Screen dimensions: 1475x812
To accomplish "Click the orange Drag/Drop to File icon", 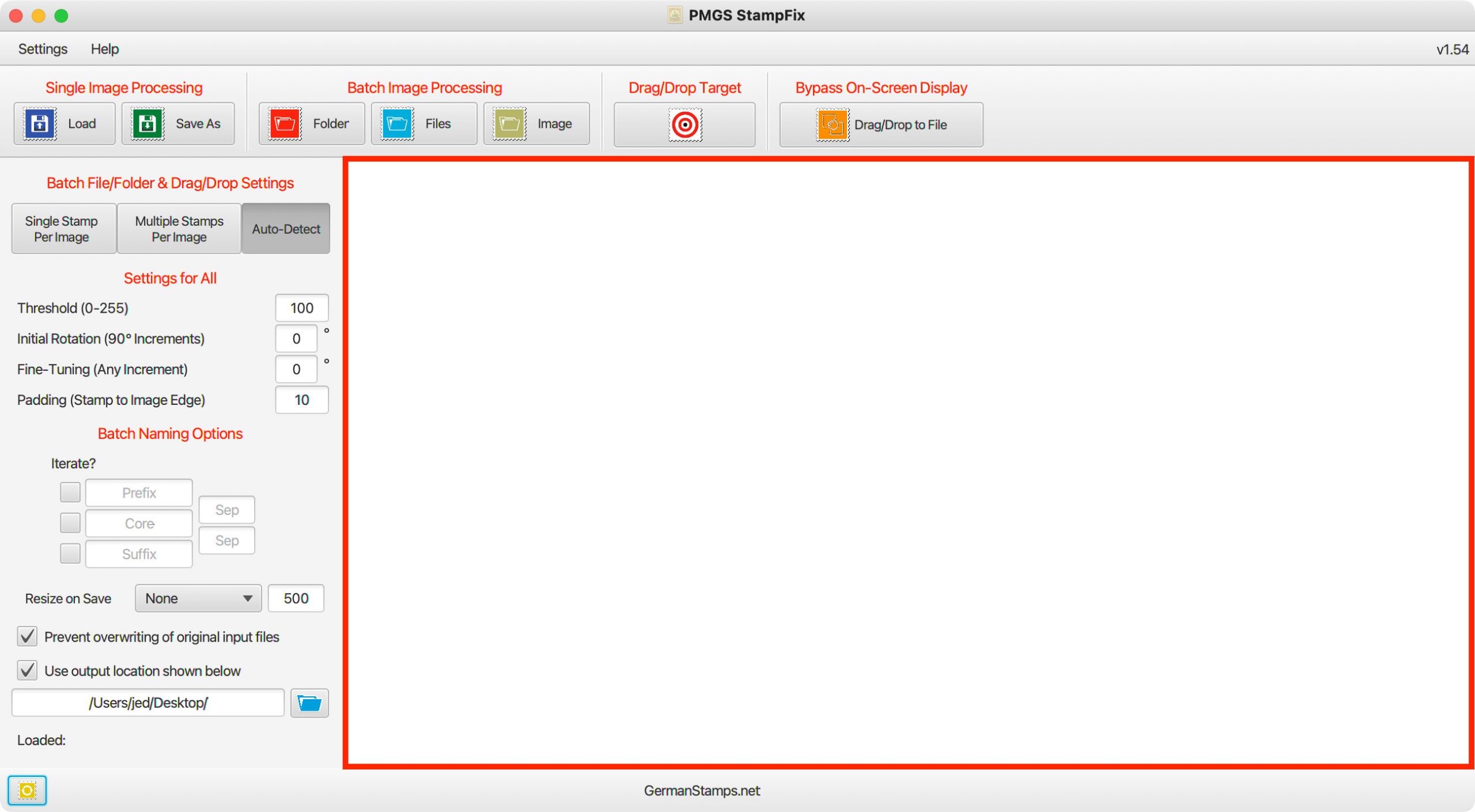I will [833, 125].
